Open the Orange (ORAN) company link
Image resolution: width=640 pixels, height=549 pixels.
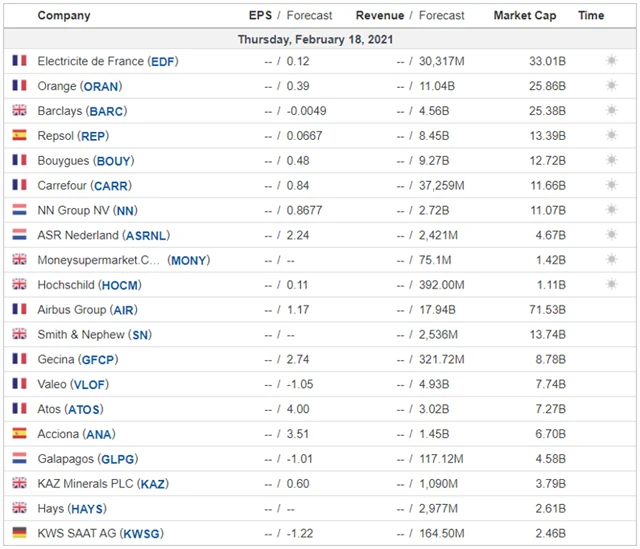click(x=74, y=86)
